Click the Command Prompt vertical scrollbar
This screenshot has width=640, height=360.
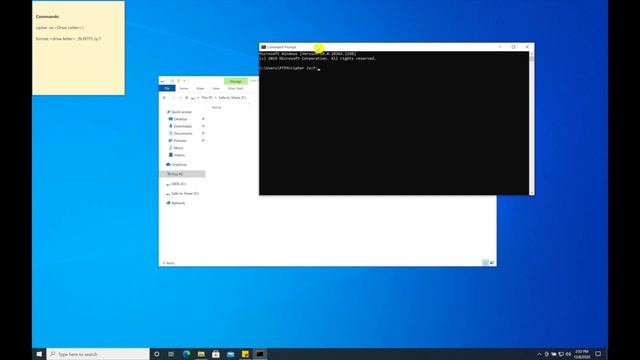click(531, 123)
